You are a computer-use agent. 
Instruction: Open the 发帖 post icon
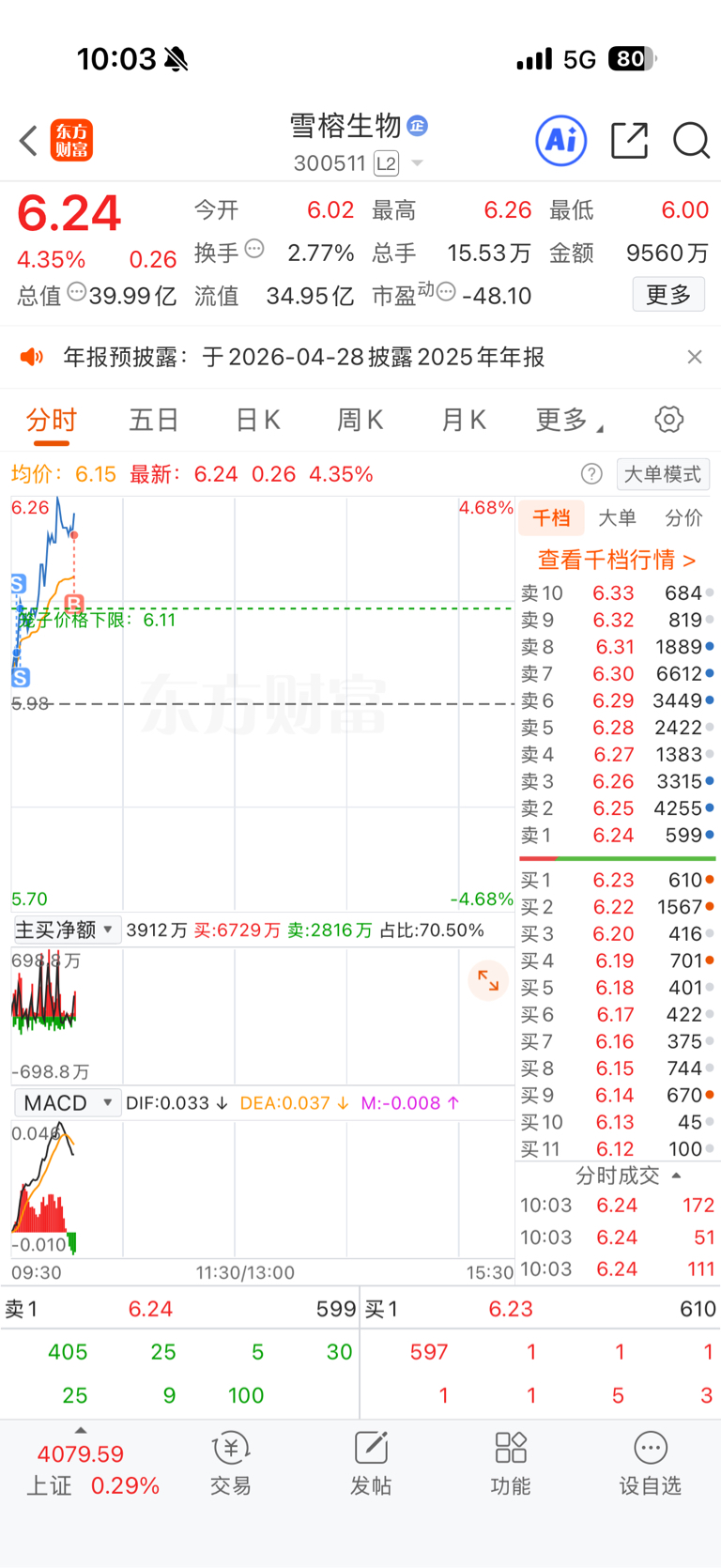(371, 1463)
